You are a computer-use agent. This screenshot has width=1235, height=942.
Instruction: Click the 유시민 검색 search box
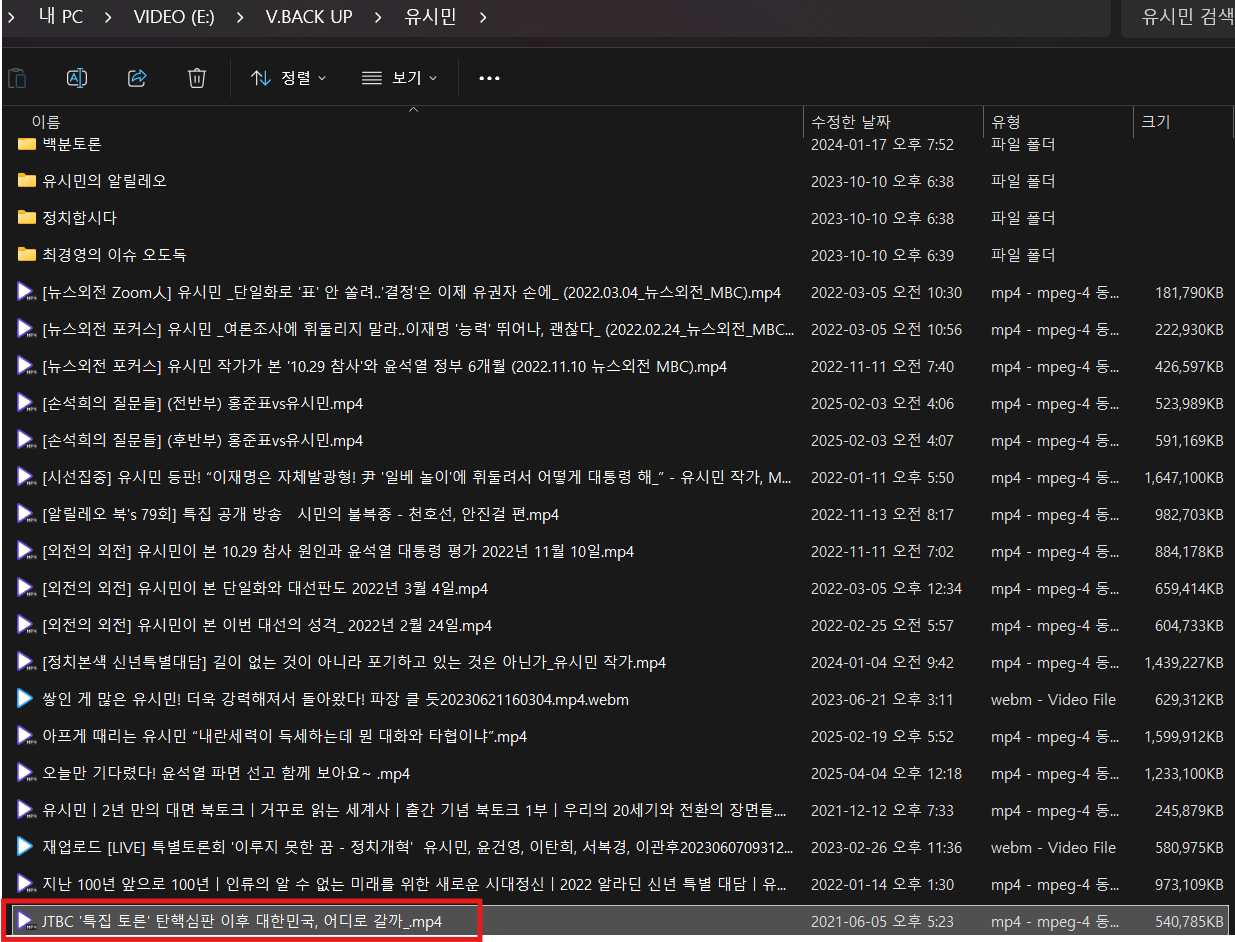(x=1178, y=17)
